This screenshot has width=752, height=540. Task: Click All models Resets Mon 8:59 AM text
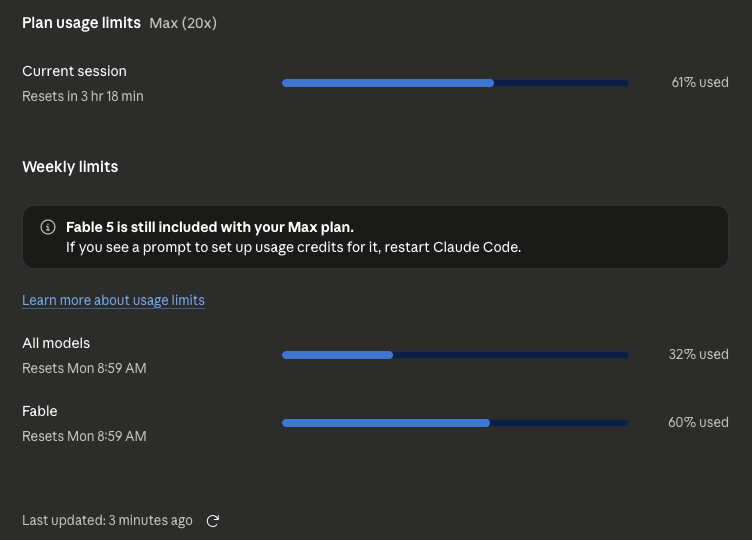click(x=84, y=368)
